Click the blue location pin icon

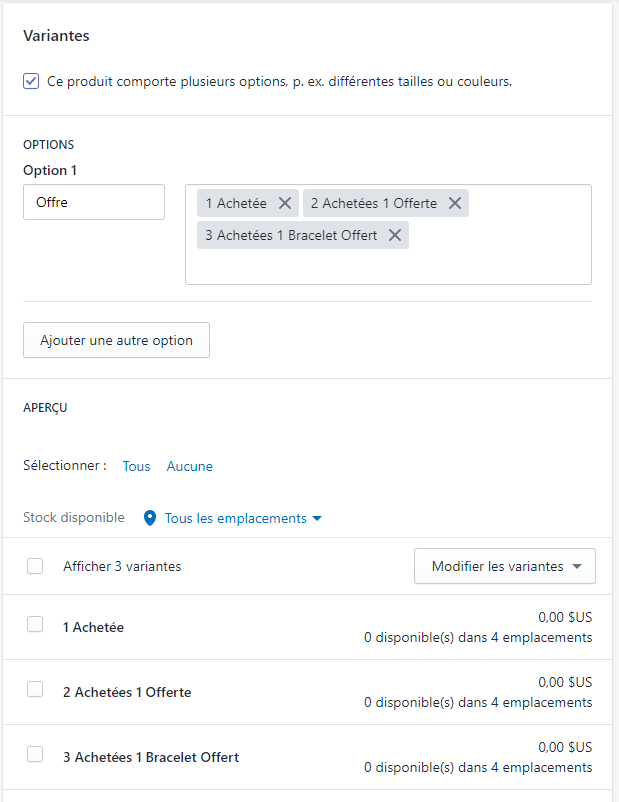pyautogui.click(x=150, y=518)
